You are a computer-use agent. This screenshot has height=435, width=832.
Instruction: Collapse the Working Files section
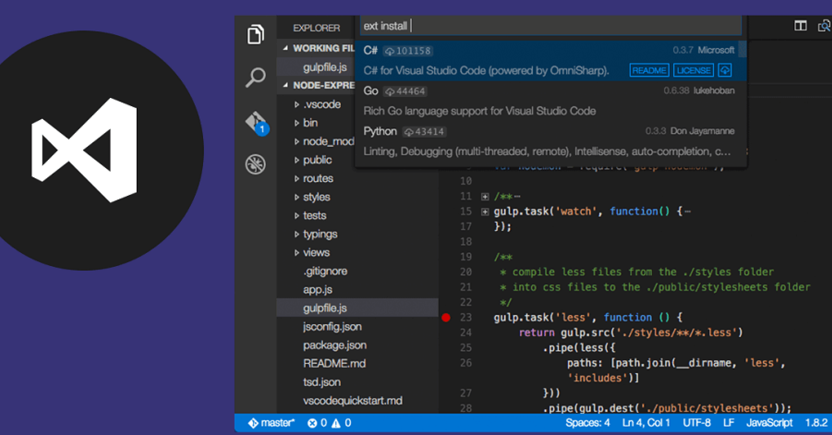pos(286,47)
